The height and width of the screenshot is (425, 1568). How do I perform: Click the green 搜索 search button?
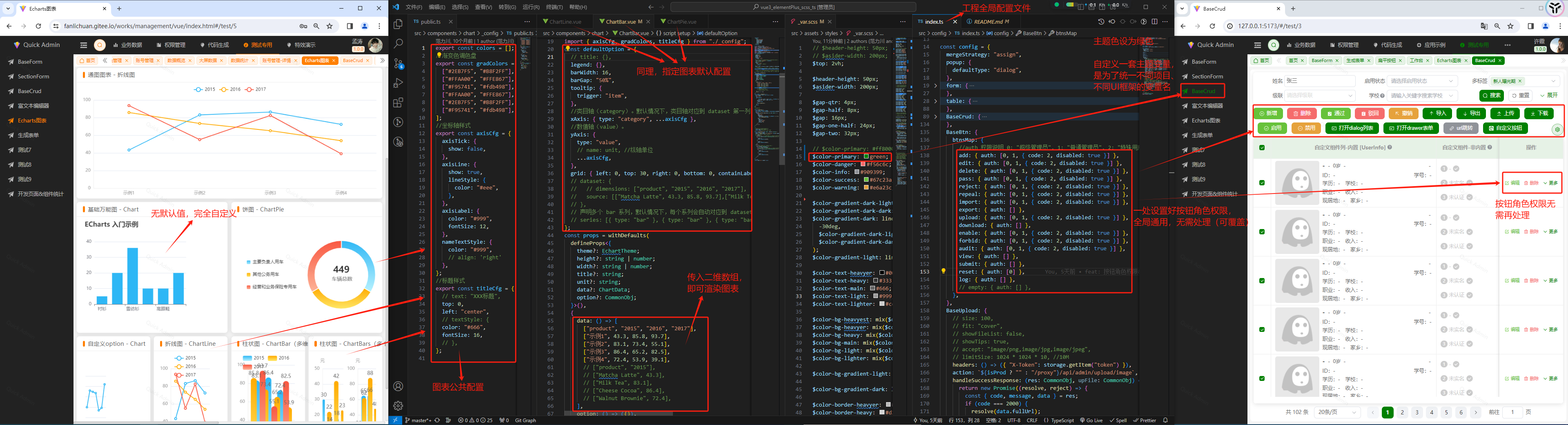(x=1491, y=96)
